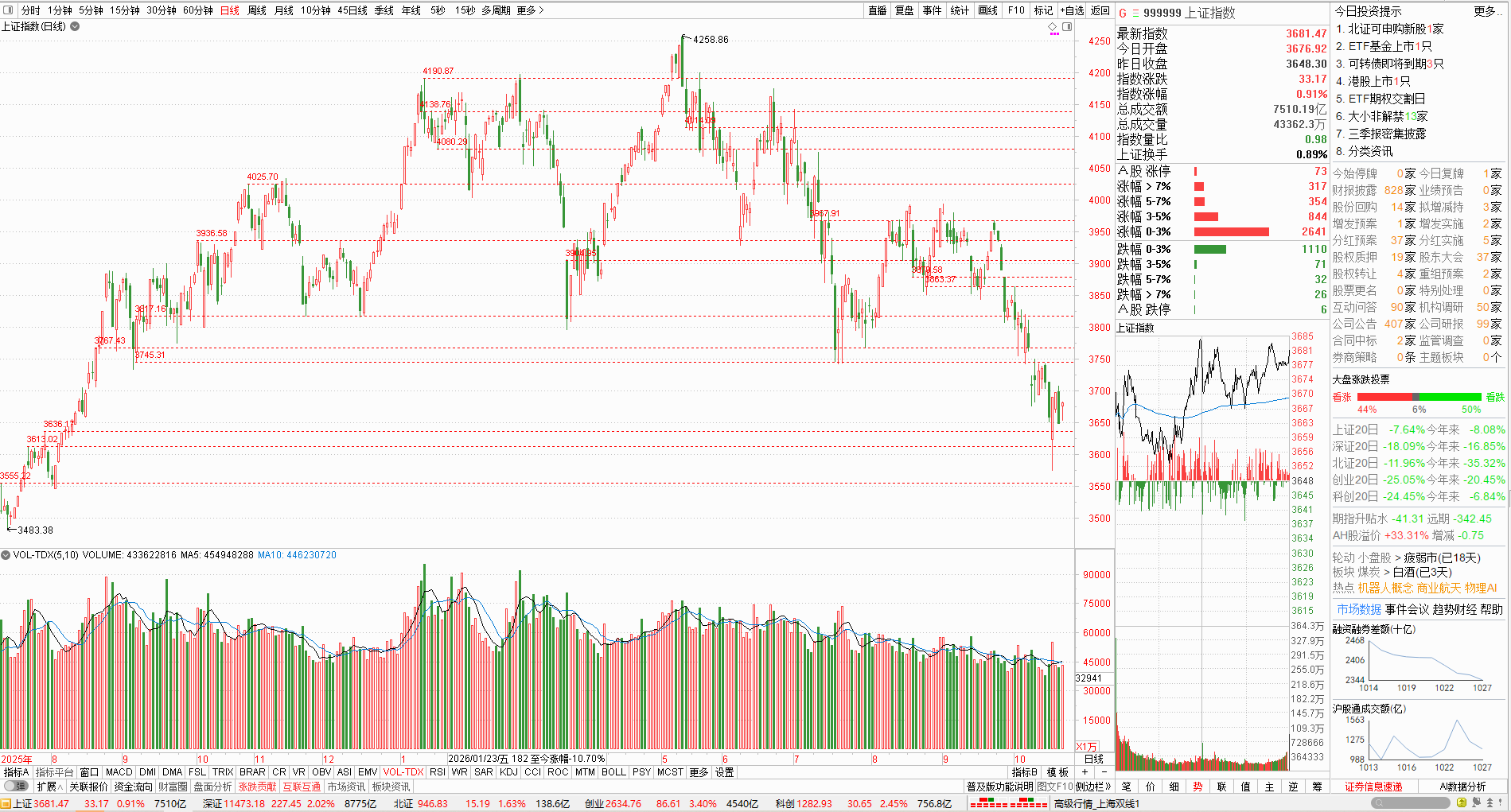1511x812 pixels.
Task: Click 更多 in 今日投资提示 header
Action: pyautogui.click(x=1488, y=11)
